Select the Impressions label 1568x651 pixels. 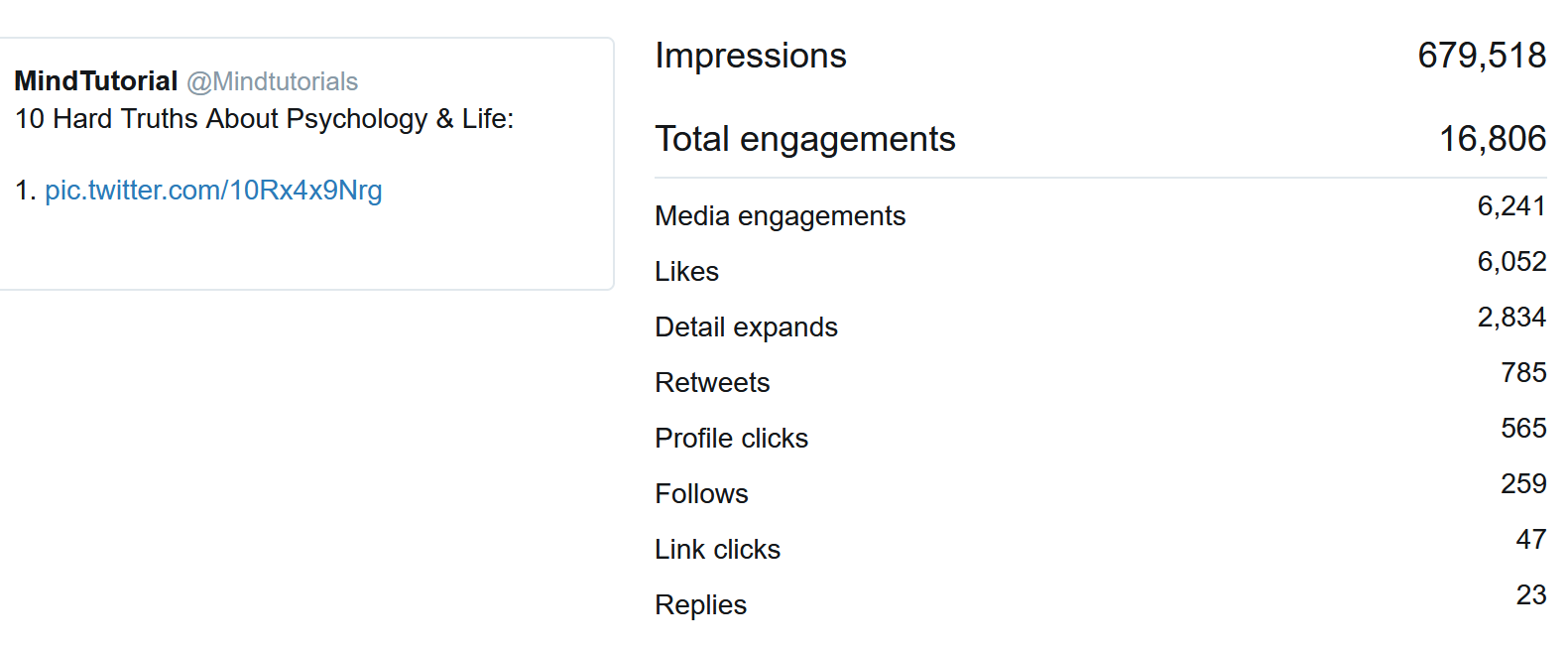point(751,56)
